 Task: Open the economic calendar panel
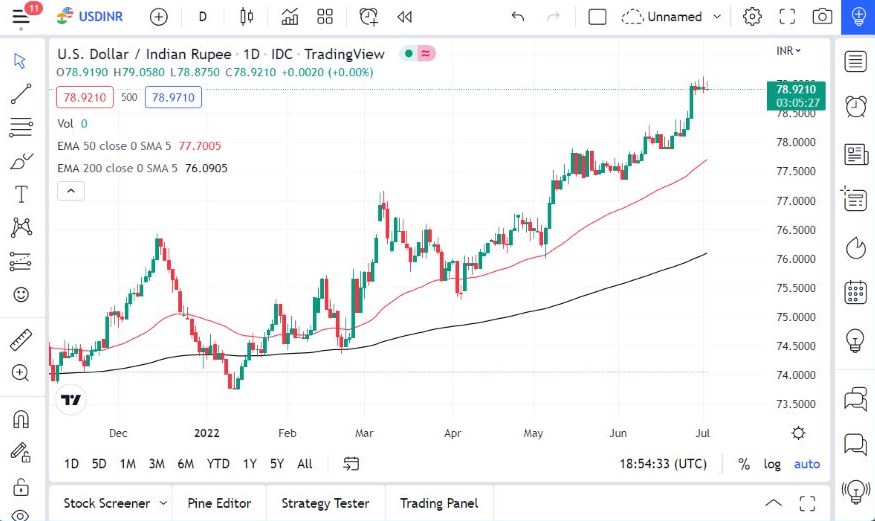point(855,292)
